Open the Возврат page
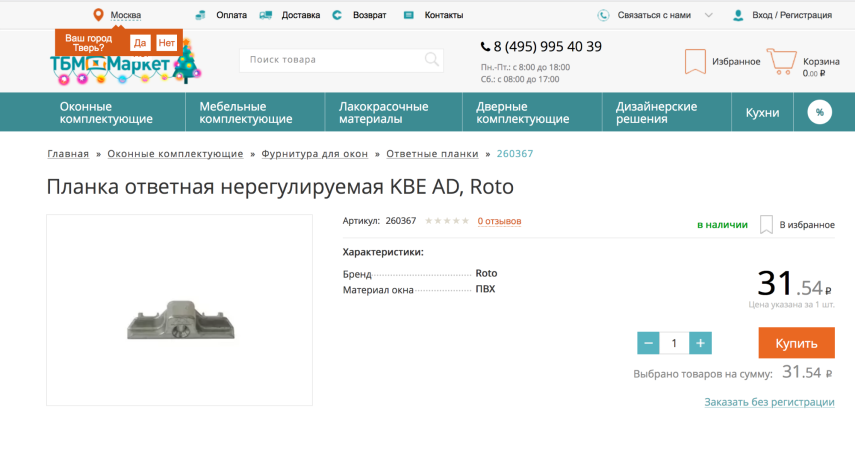 (x=369, y=15)
